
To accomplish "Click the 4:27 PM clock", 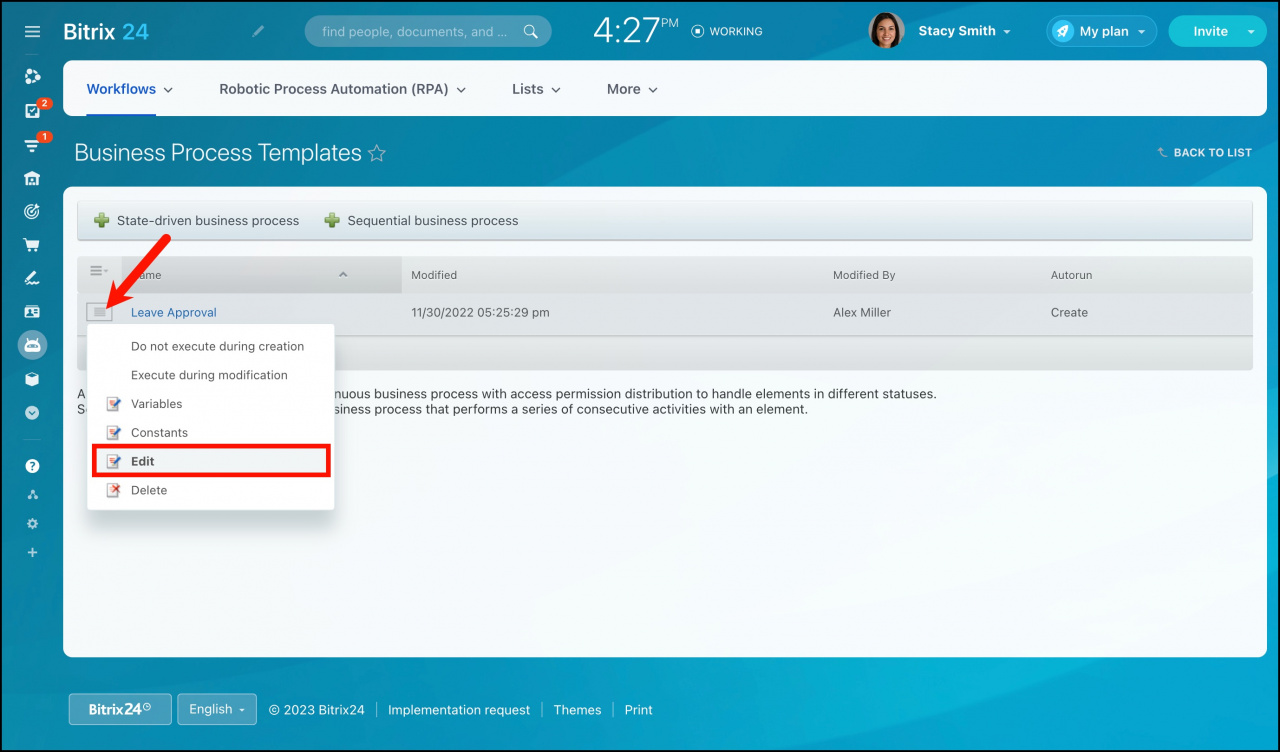I will 635,31.
